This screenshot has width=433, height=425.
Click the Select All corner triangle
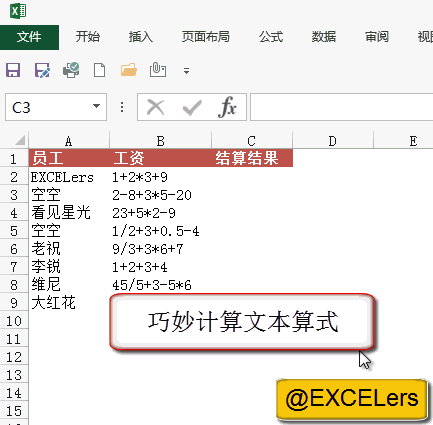click(19, 140)
